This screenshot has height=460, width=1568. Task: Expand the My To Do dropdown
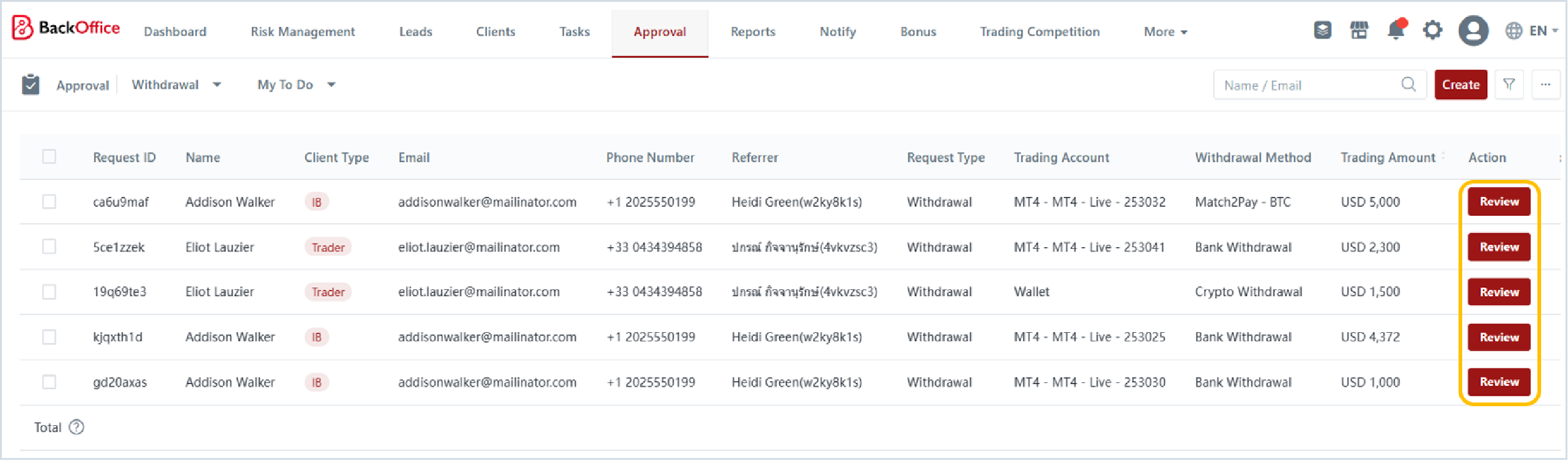(297, 84)
